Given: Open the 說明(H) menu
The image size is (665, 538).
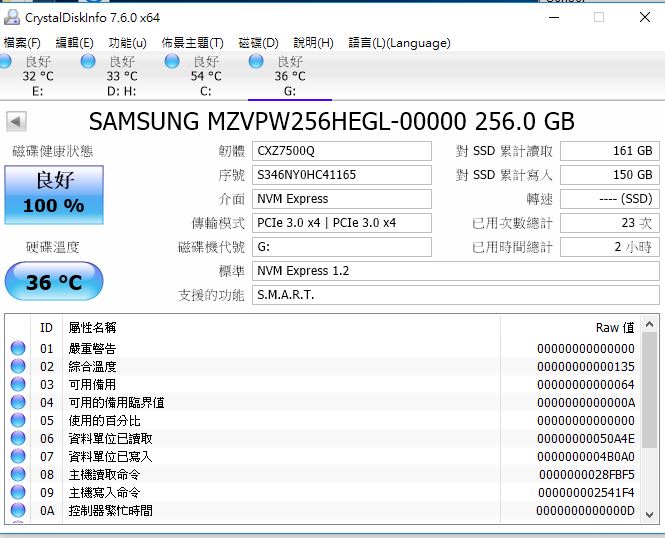Looking at the screenshot, I should click(x=313, y=43).
